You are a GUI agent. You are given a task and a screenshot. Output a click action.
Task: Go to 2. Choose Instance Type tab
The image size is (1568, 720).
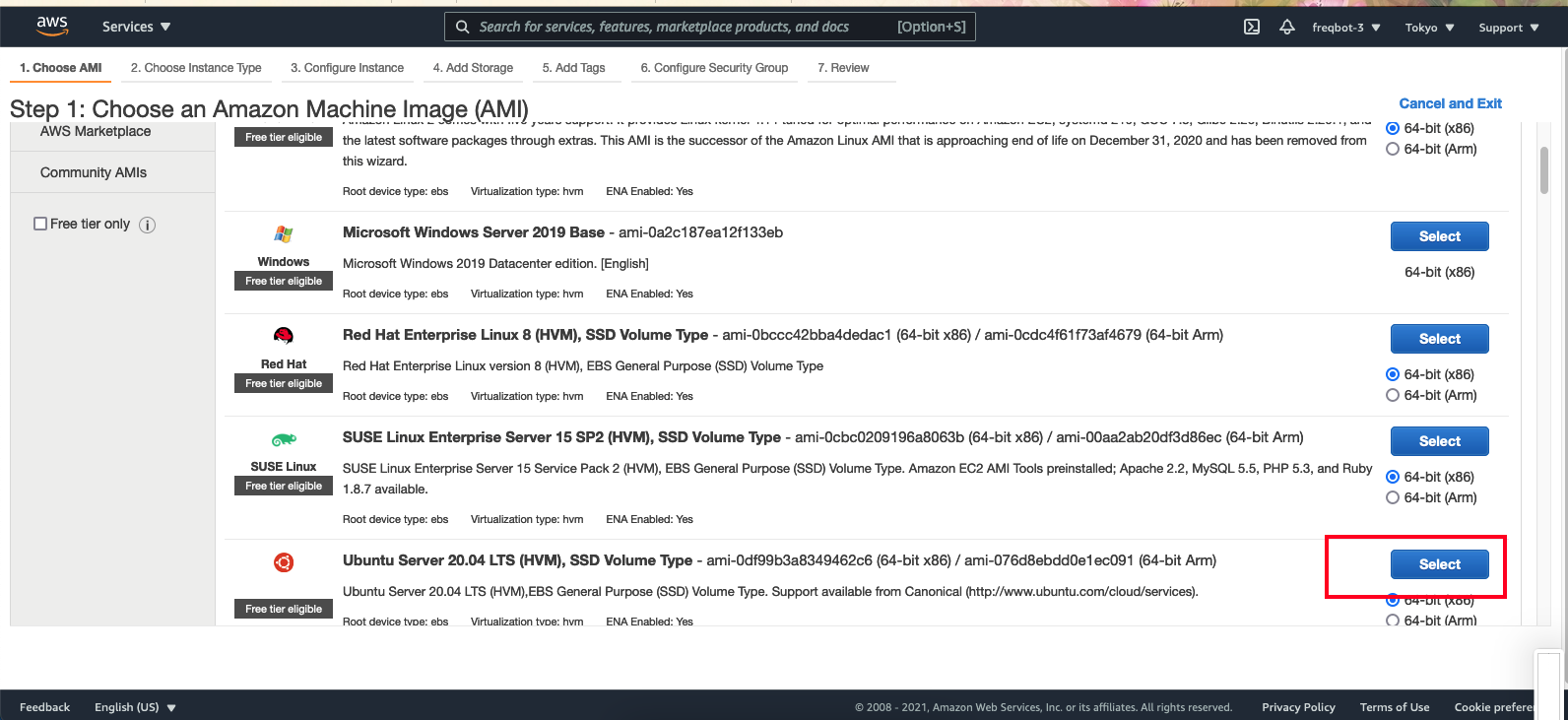196,68
